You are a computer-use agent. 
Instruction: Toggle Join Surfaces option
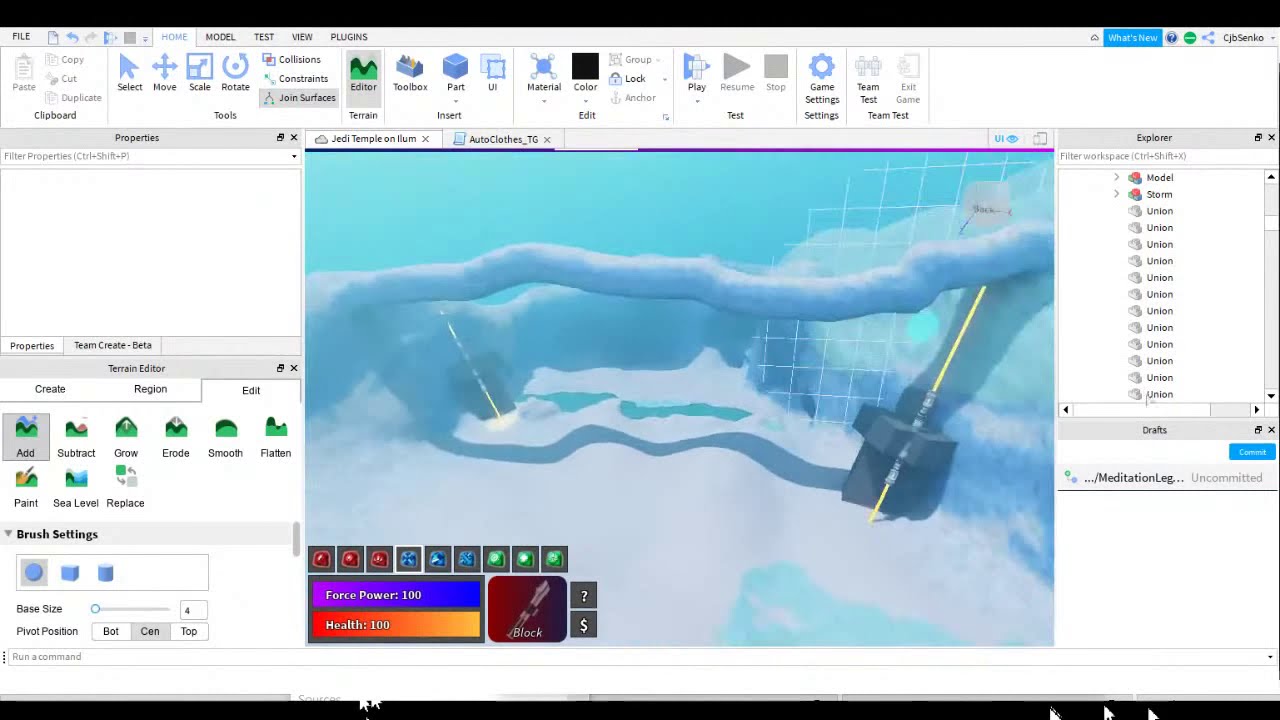[x=299, y=97]
